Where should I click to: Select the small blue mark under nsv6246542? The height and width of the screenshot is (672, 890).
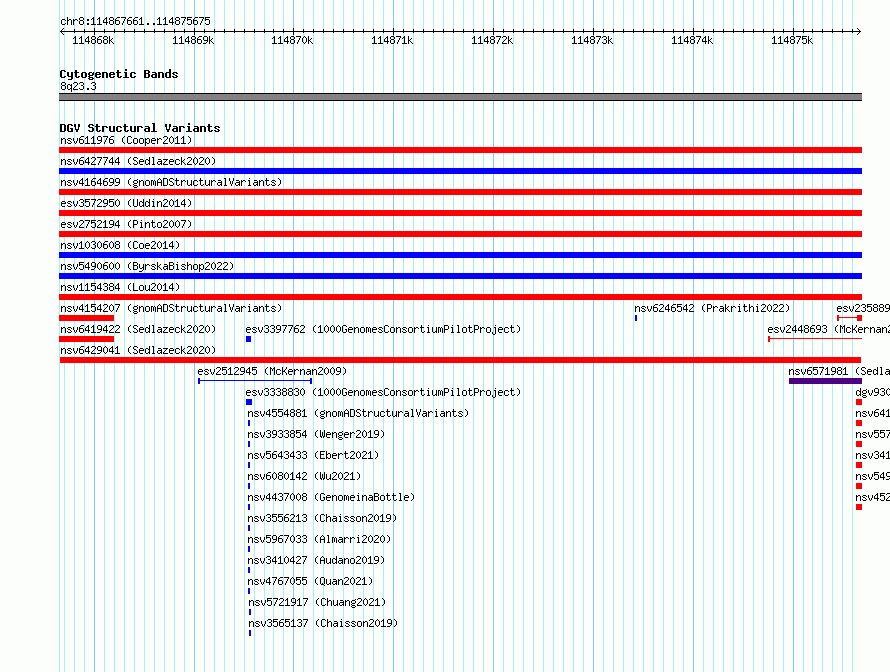636,318
